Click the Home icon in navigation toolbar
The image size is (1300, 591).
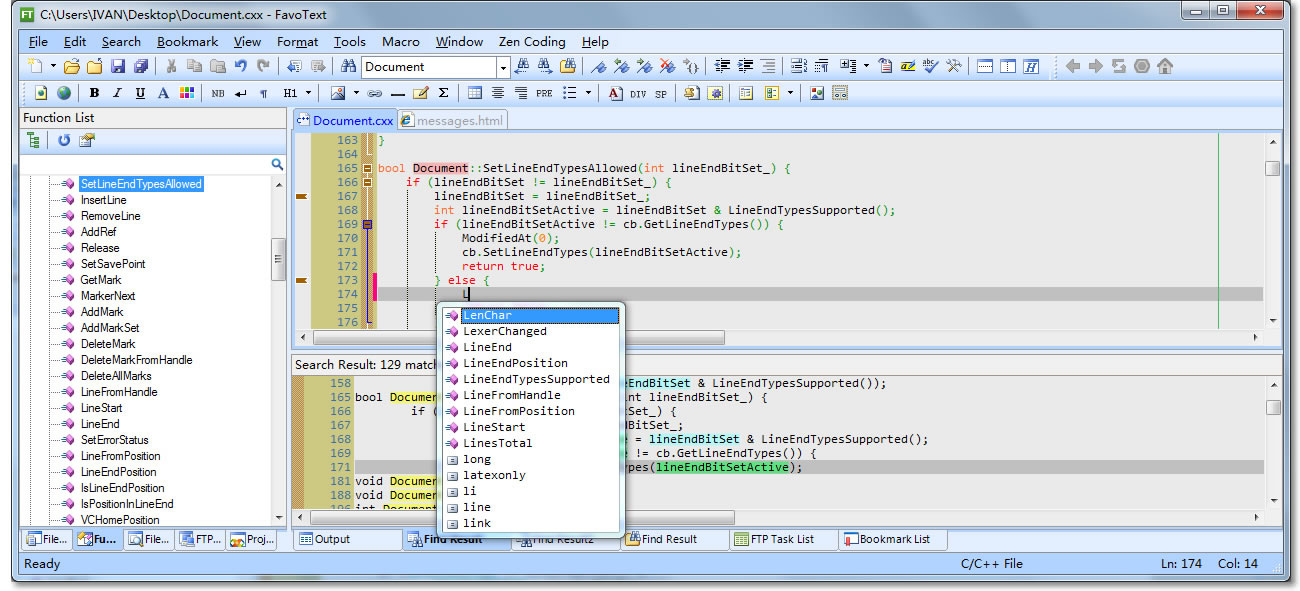1165,67
